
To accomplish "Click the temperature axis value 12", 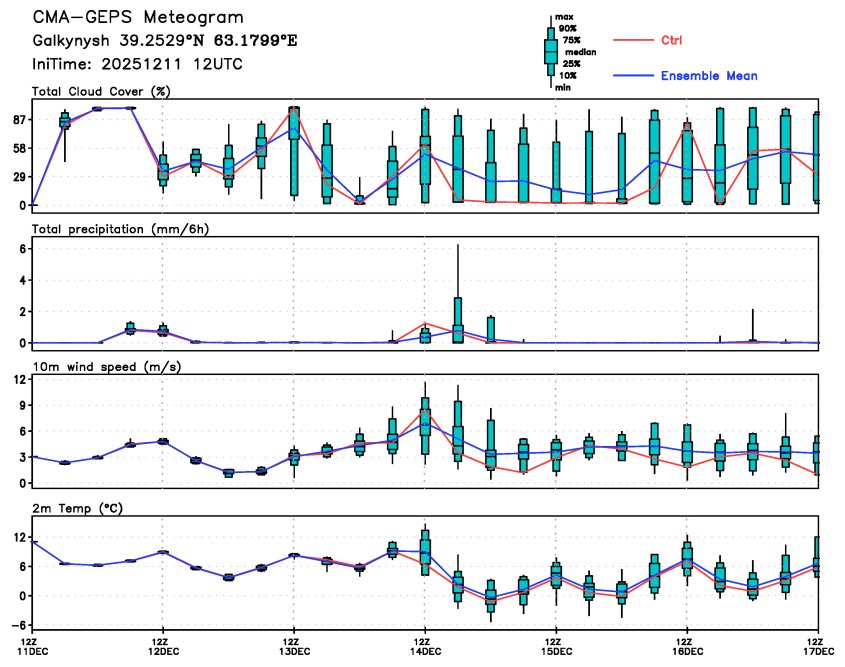I will pos(19,537).
